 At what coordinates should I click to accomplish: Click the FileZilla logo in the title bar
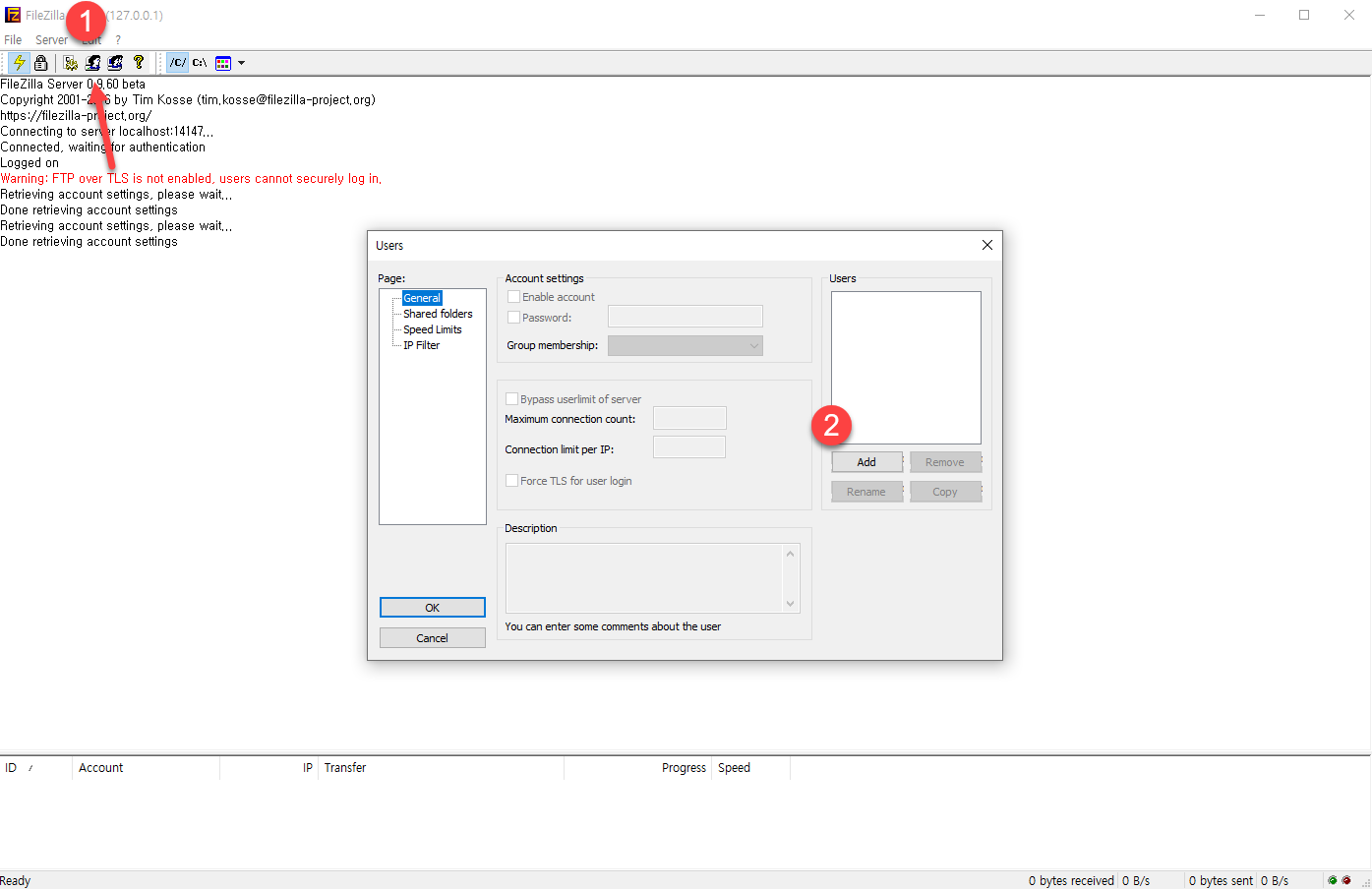tap(13, 15)
